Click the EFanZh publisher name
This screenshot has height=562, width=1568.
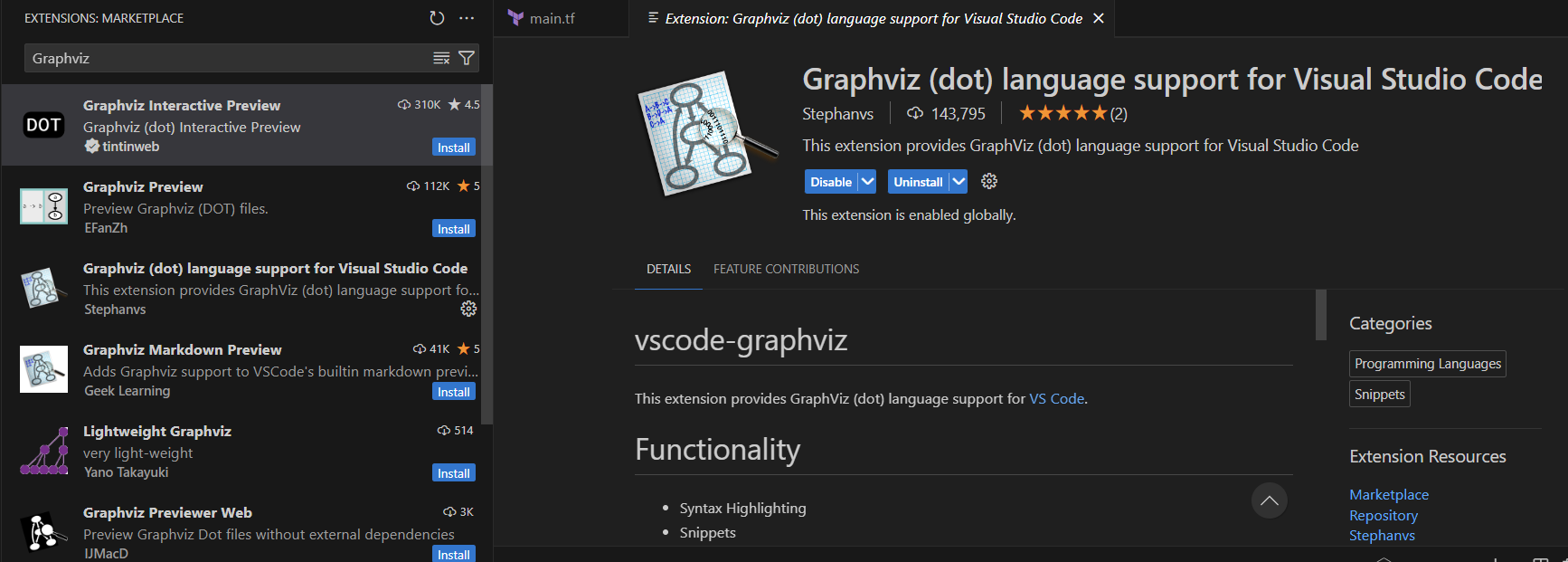pyautogui.click(x=106, y=228)
